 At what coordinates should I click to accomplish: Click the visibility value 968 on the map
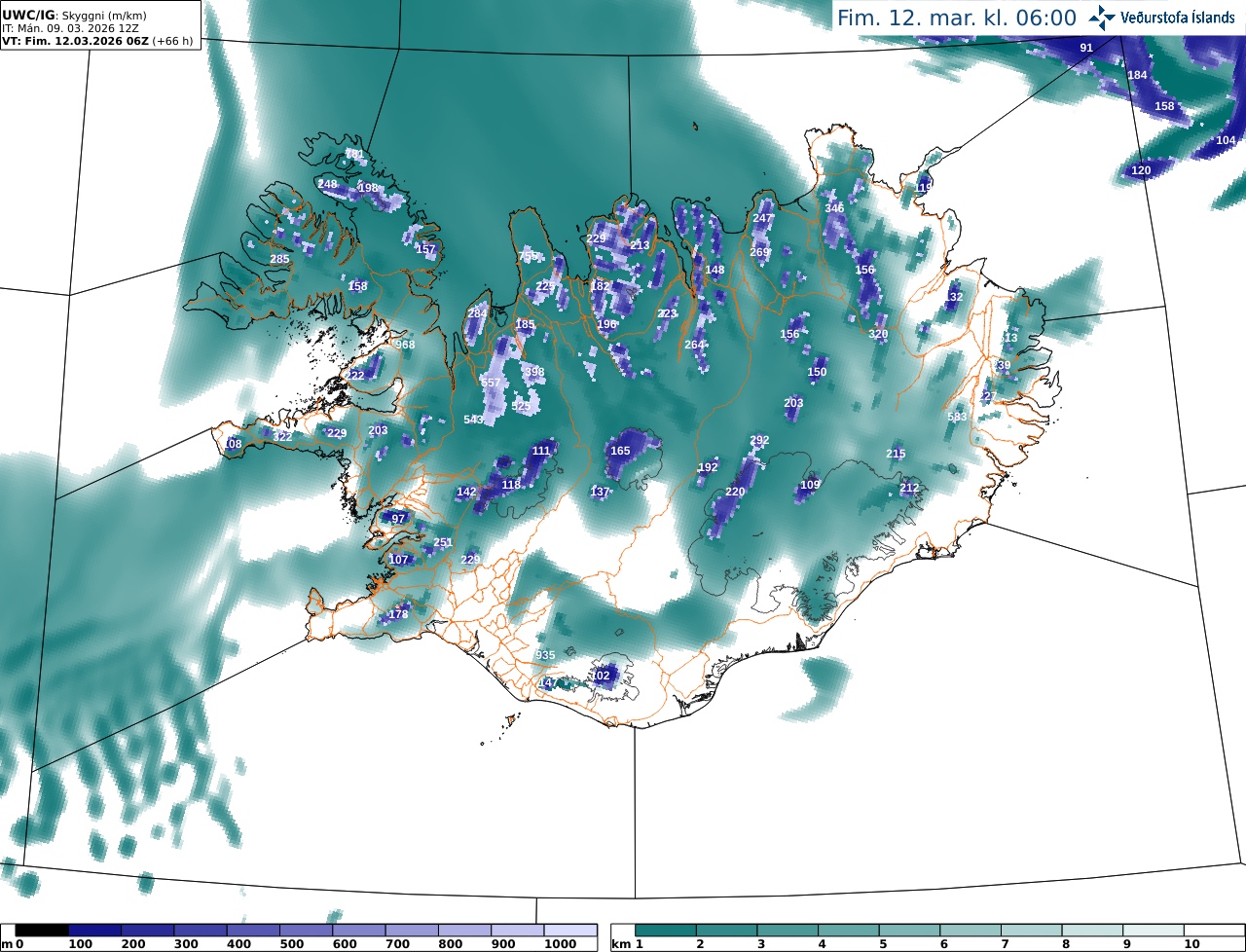[x=405, y=345]
